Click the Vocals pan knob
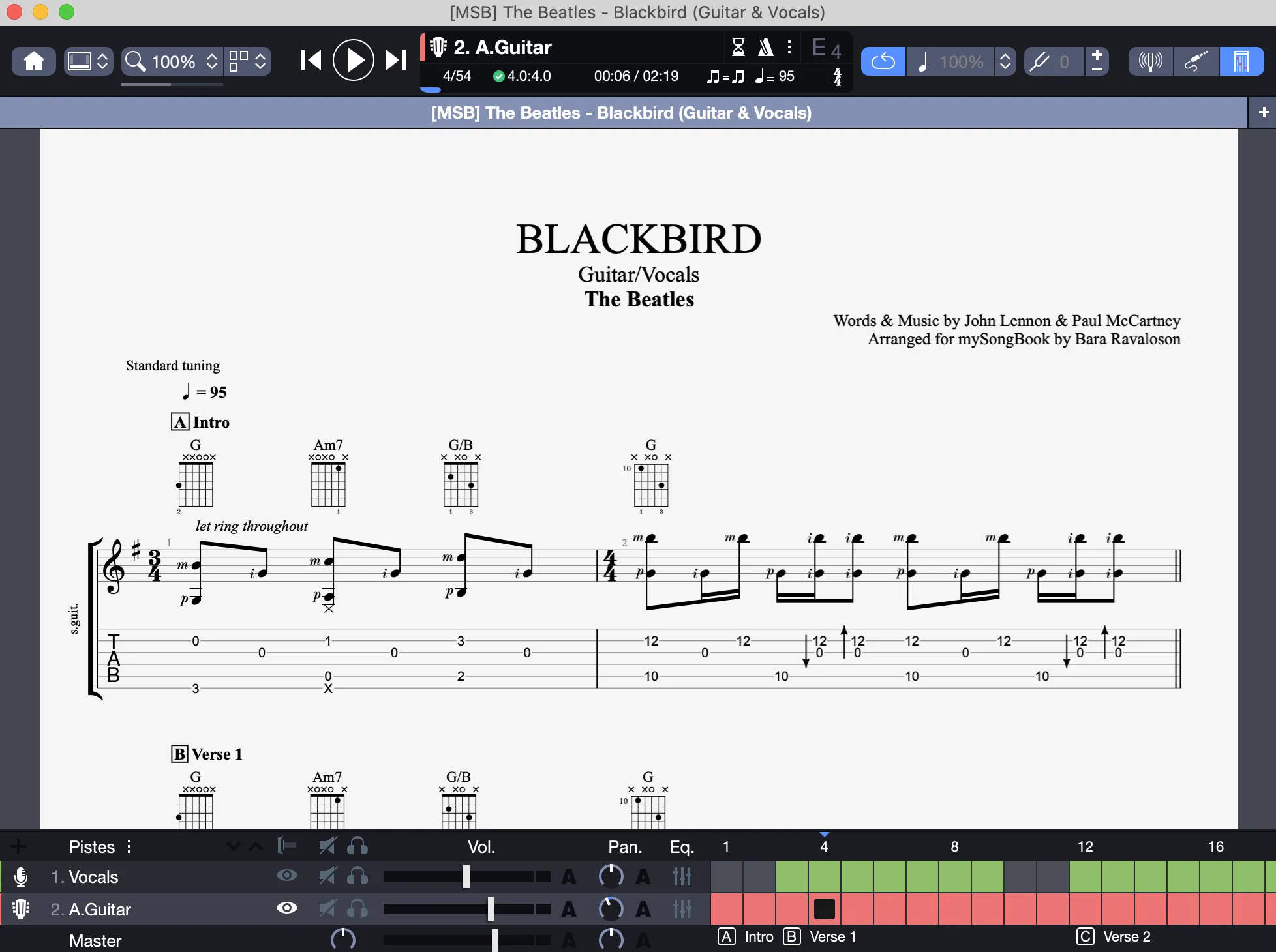This screenshot has height=952, width=1276. (x=611, y=876)
